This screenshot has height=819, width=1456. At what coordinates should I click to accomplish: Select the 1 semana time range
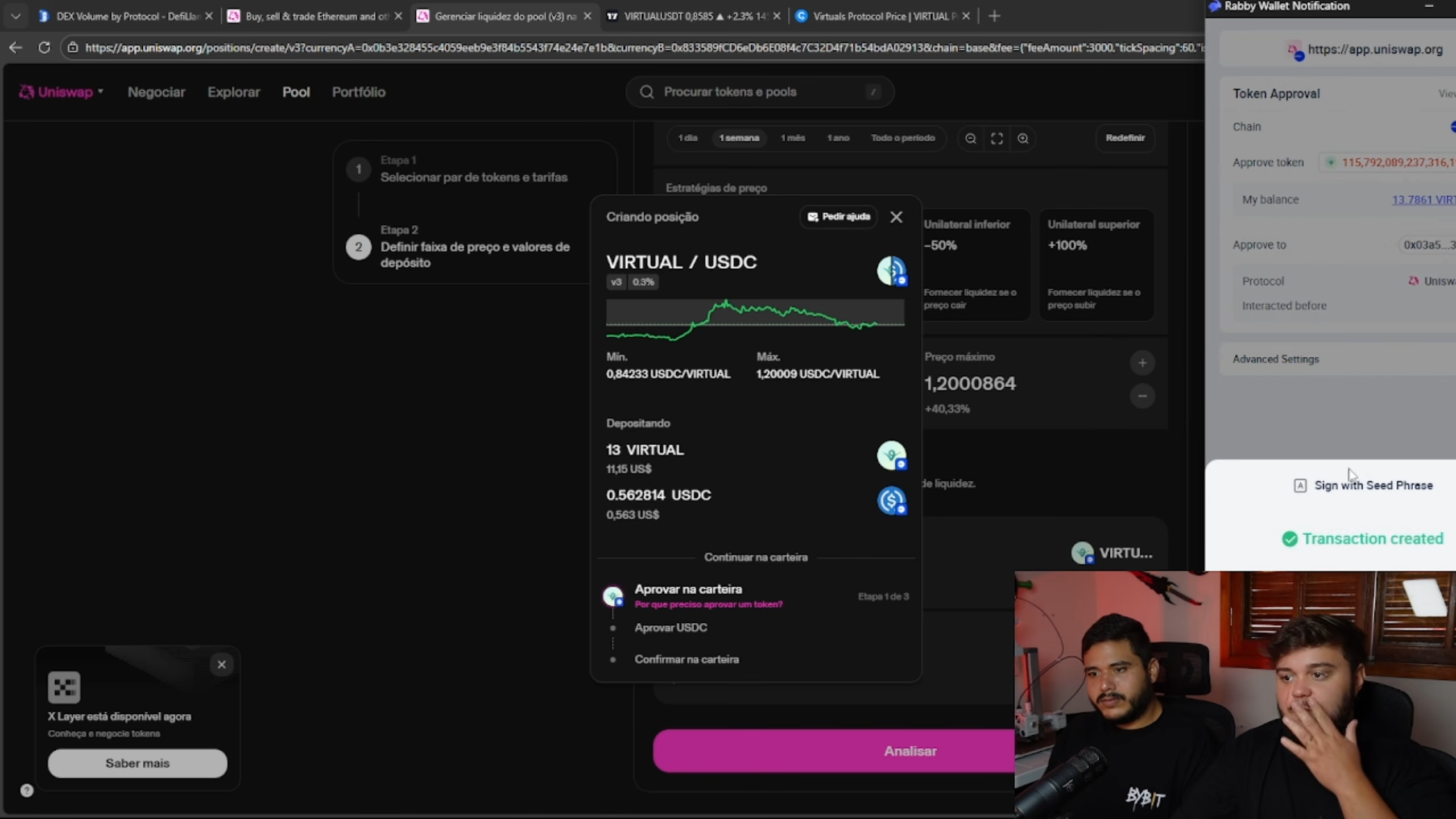[739, 138]
